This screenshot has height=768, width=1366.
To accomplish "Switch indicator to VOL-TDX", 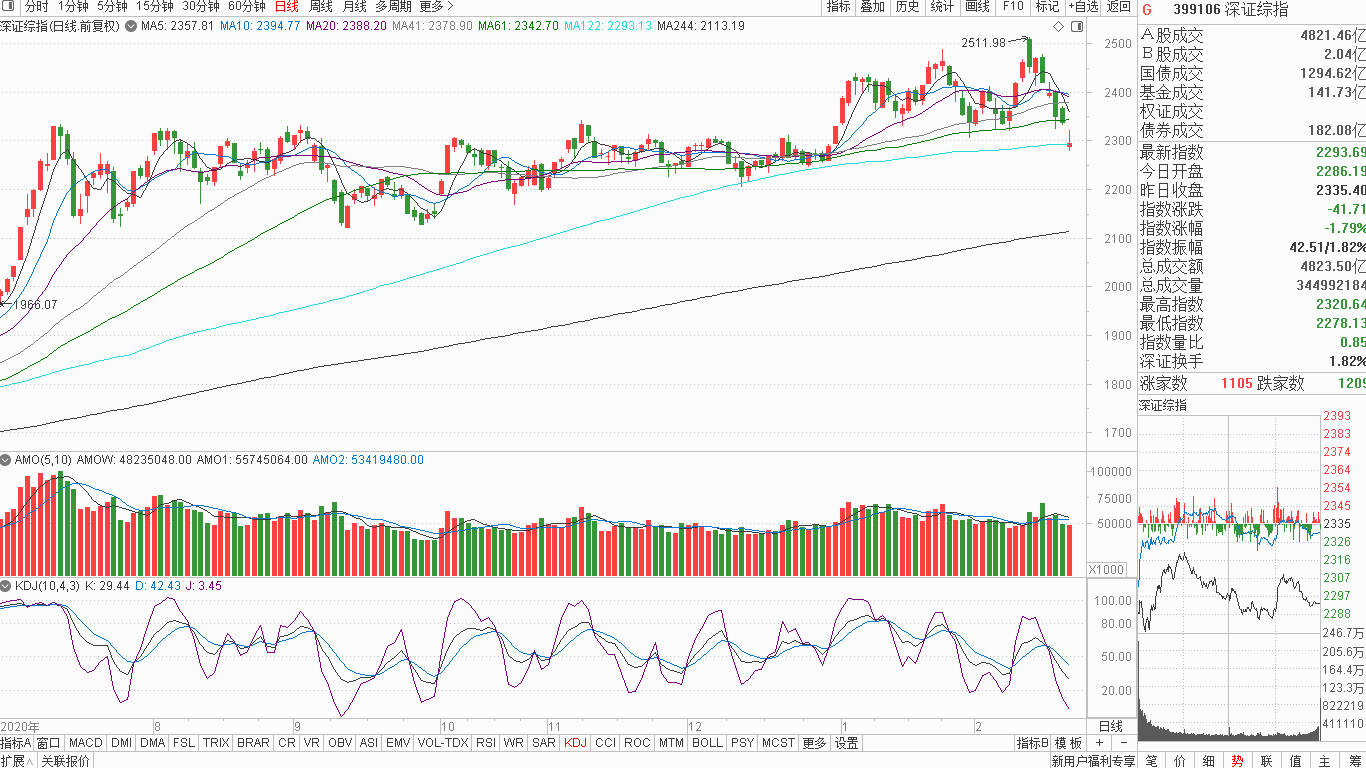I will (x=443, y=743).
